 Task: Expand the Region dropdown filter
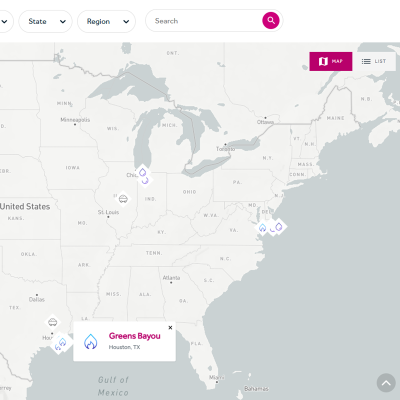tap(106, 21)
